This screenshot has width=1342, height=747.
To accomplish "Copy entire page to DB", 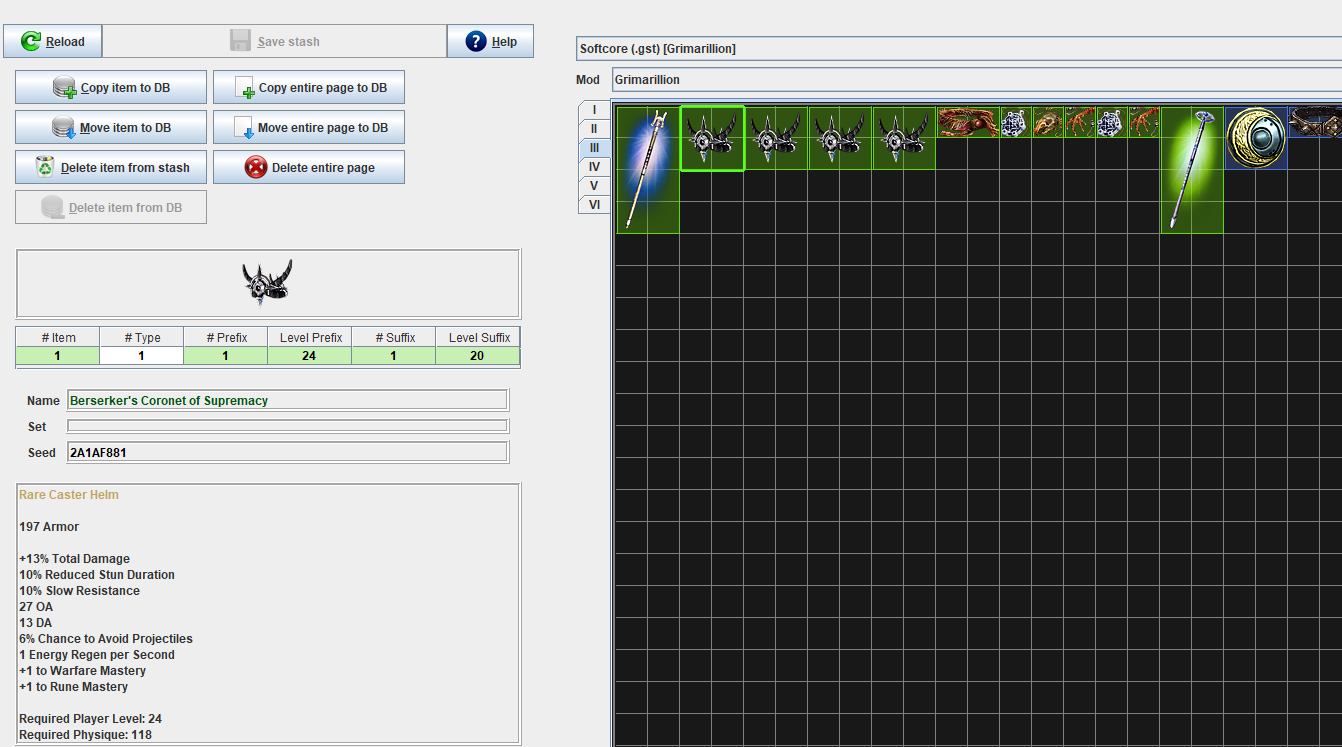I will pyautogui.click(x=309, y=88).
